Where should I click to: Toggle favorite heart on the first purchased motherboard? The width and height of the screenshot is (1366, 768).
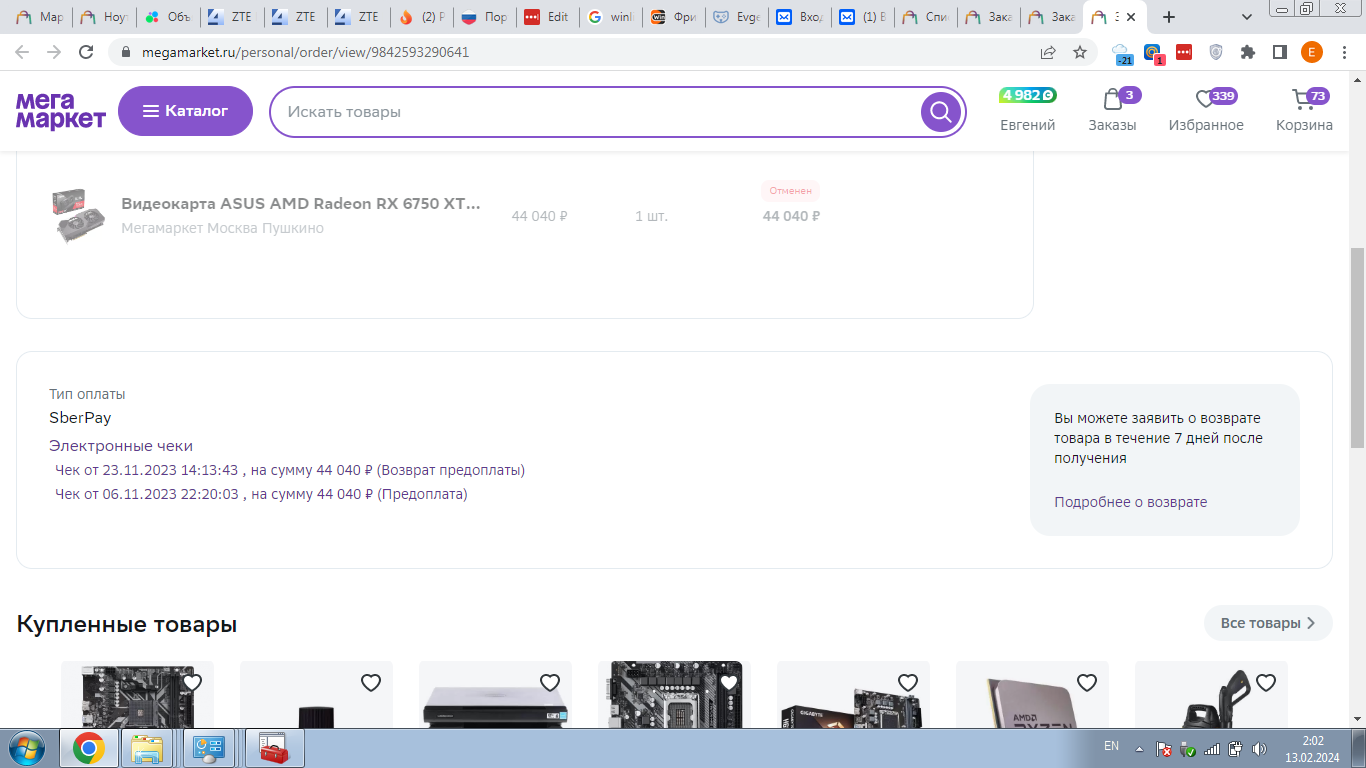(x=192, y=683)
